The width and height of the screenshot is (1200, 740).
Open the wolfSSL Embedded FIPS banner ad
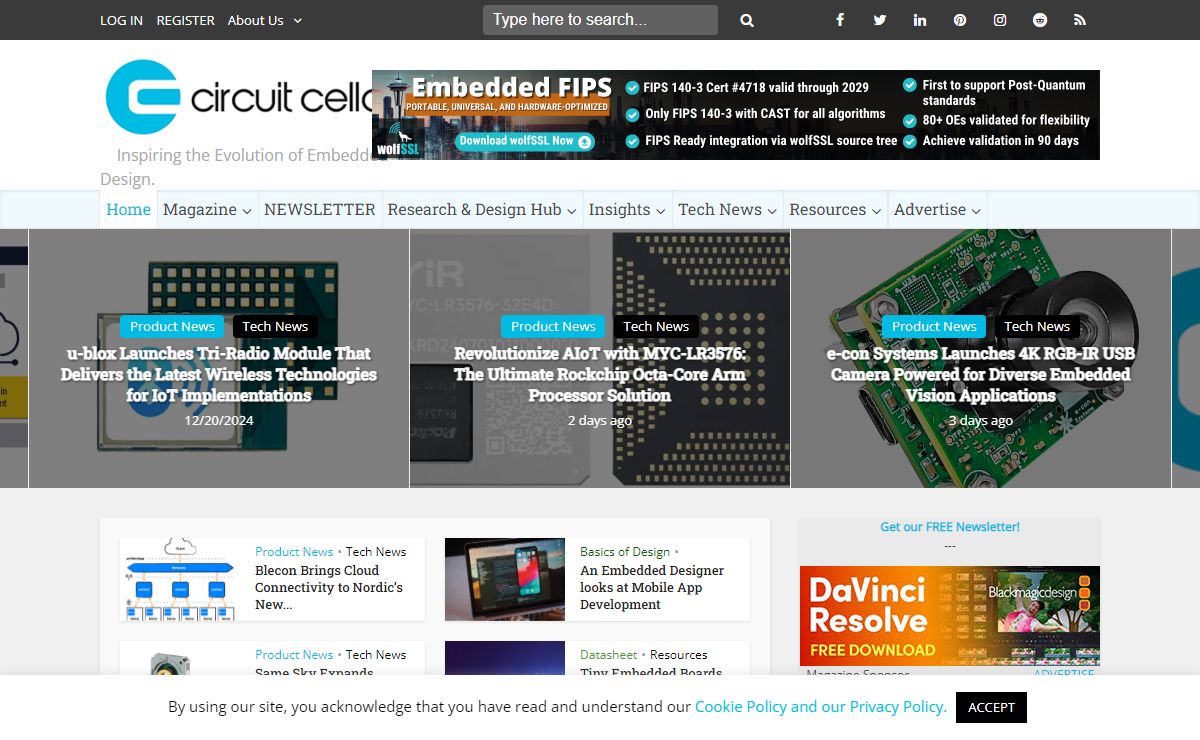tap(736, 115)
